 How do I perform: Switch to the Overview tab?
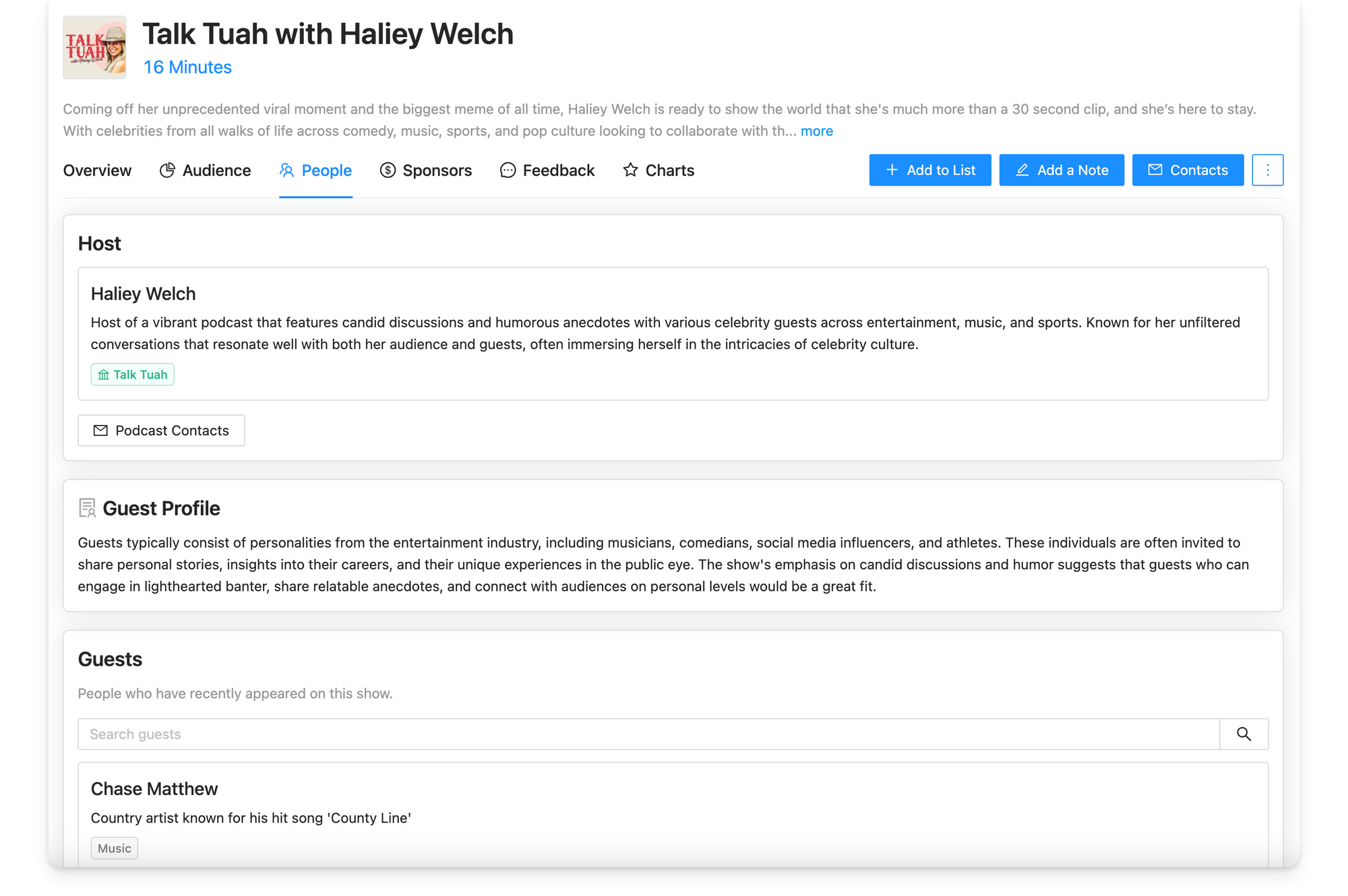pyautogui.click(x=97, y=170)
